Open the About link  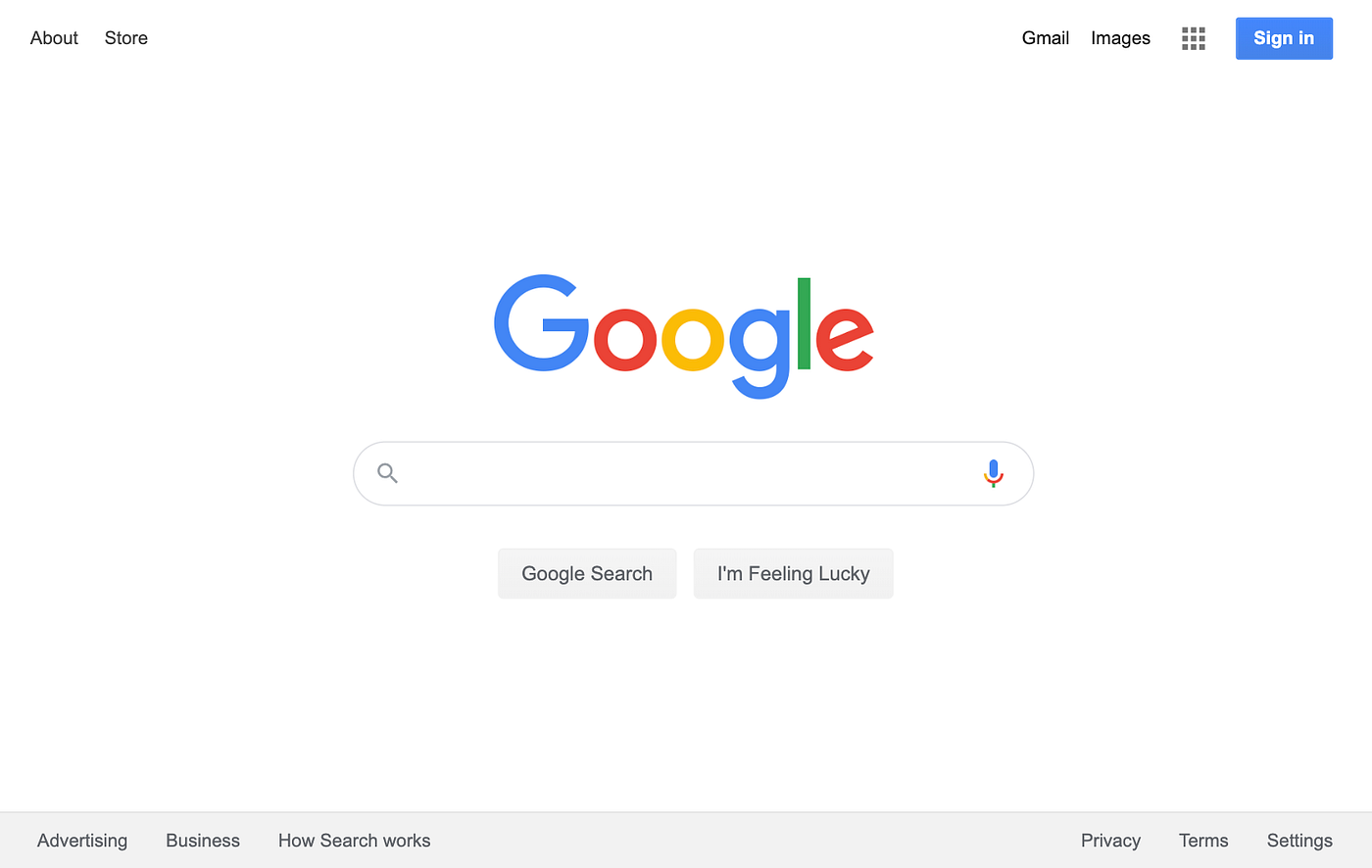coord(54,38)
